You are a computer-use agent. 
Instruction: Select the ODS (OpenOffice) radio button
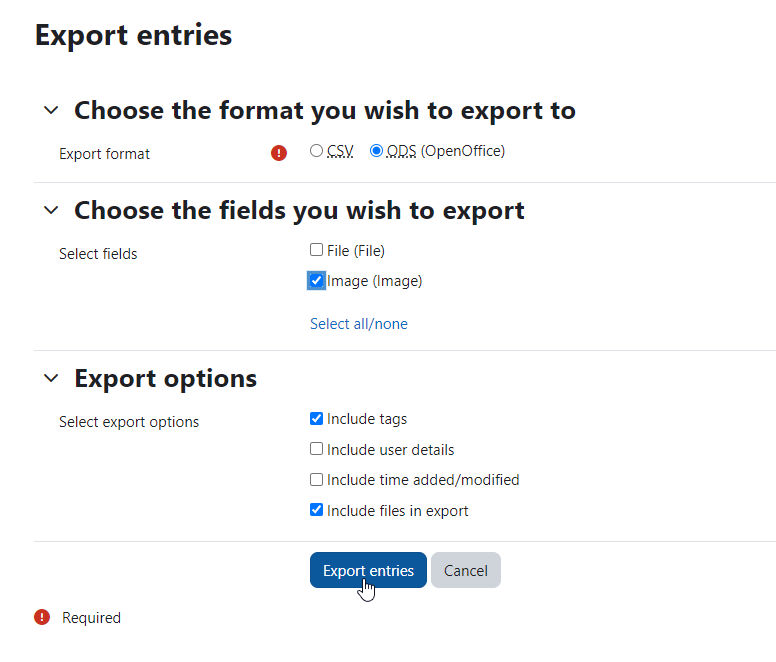(376, 150)
